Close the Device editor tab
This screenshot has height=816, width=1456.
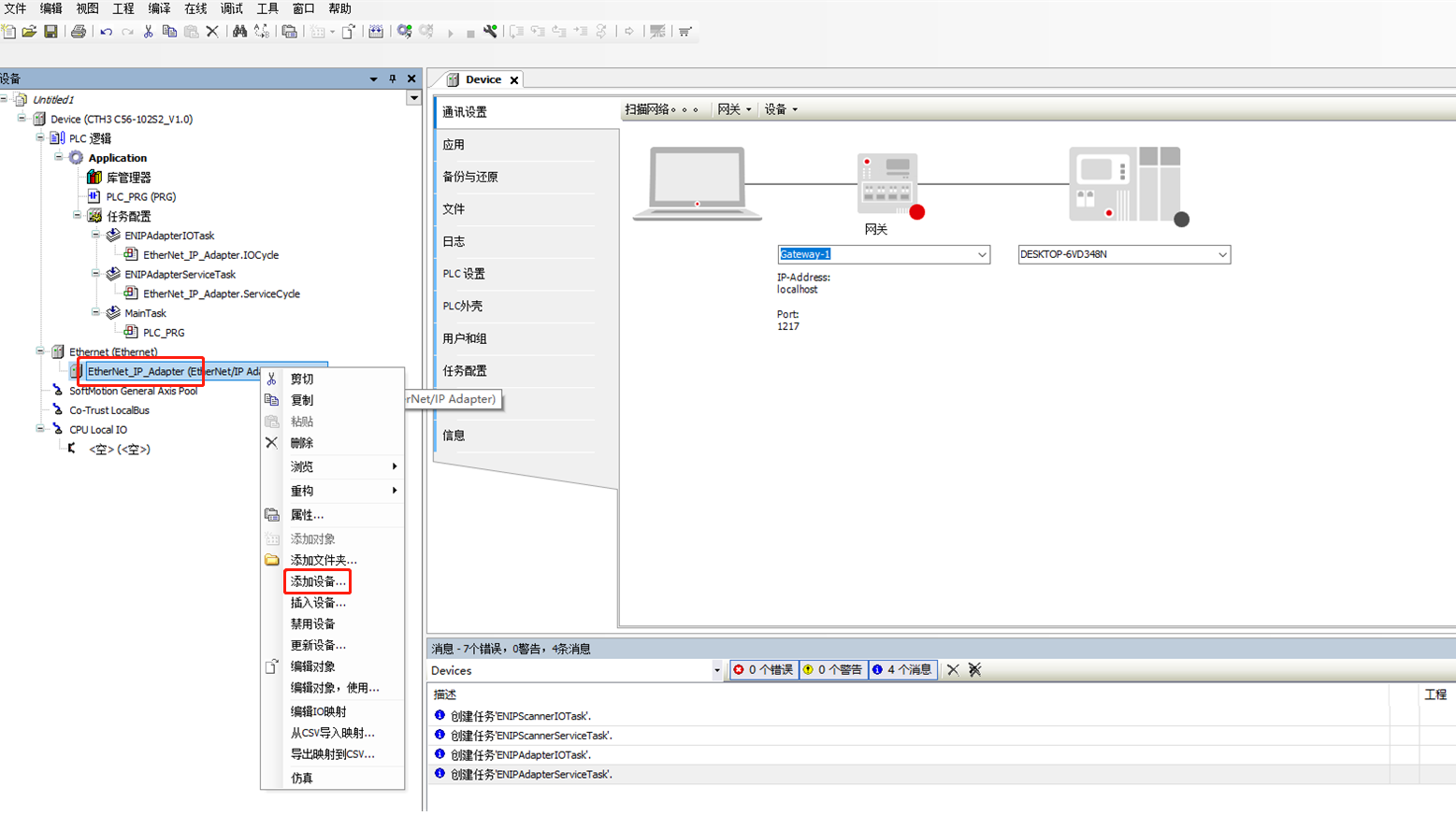coord(514,80)
